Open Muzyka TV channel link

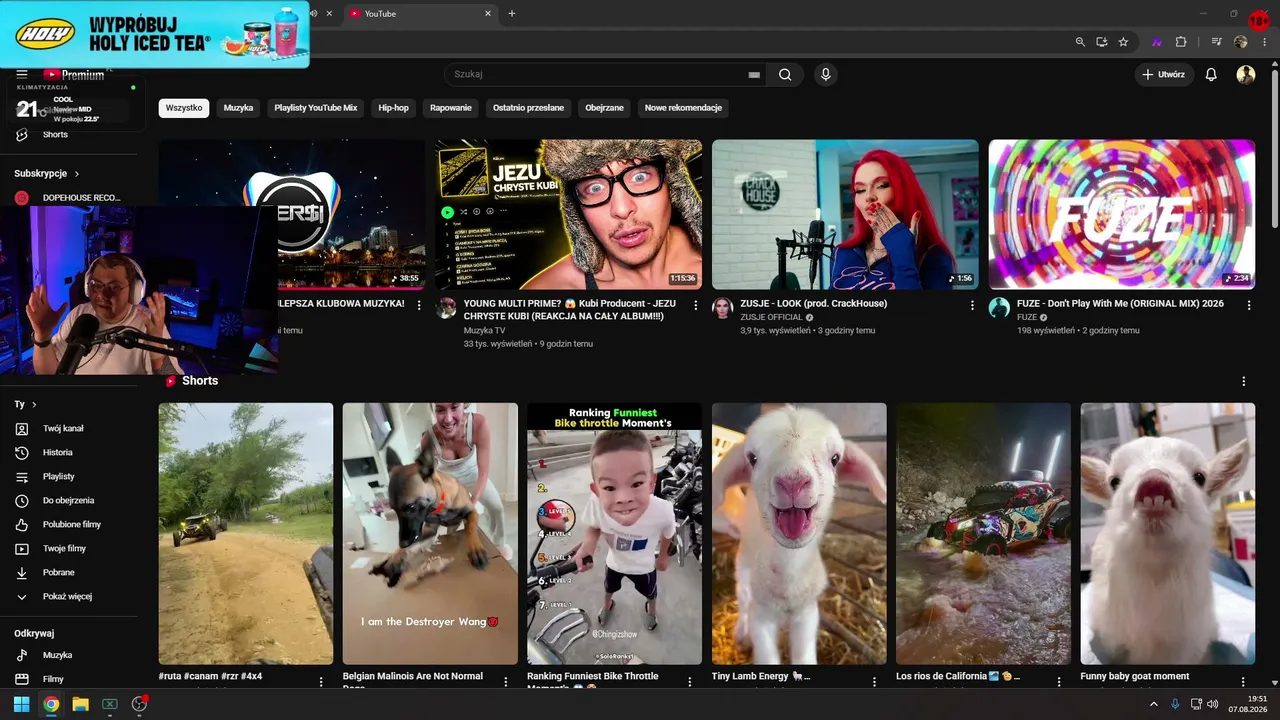point(484,330)
